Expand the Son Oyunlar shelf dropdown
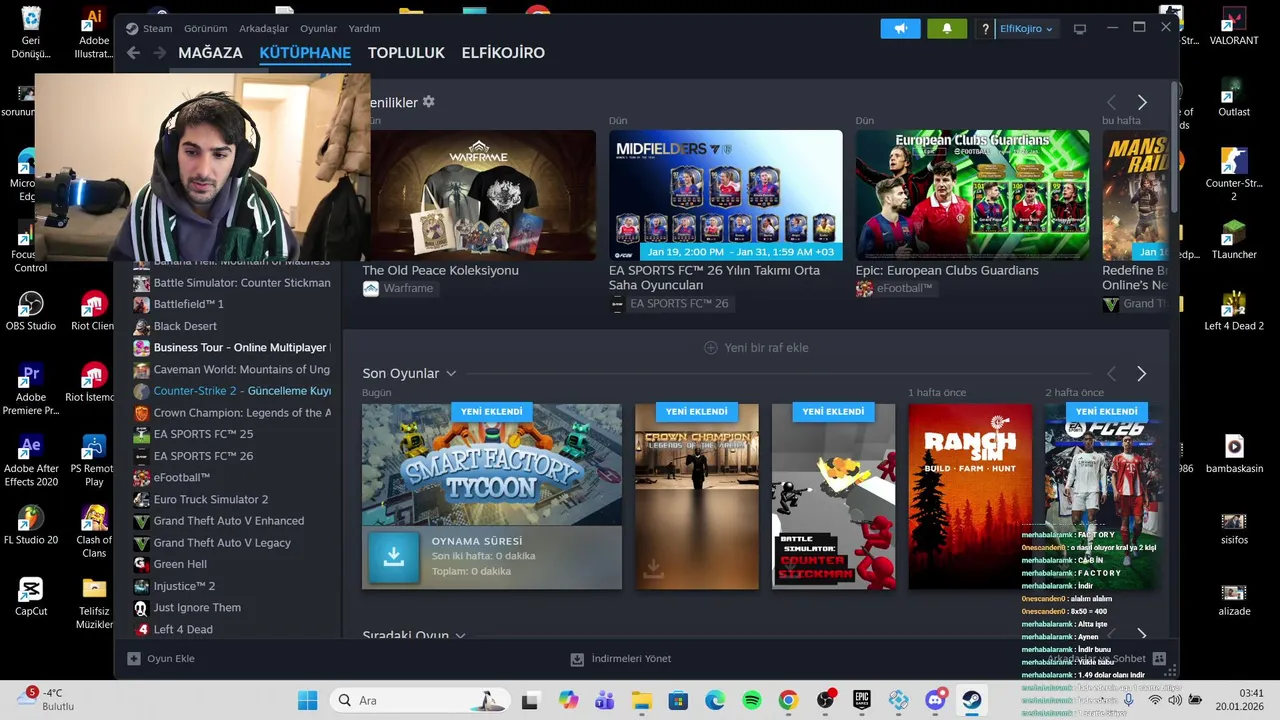The image size is (1280, 720). 451,374
